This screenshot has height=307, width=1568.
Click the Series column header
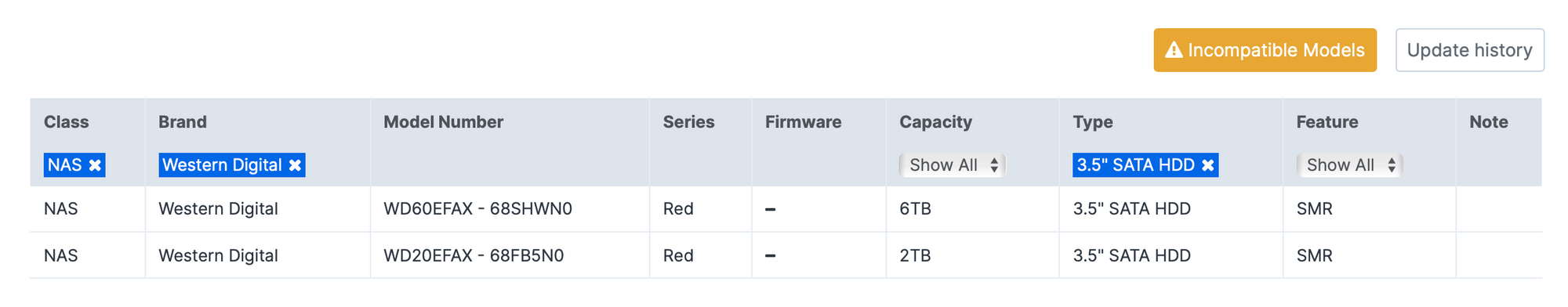click(689, 122)
